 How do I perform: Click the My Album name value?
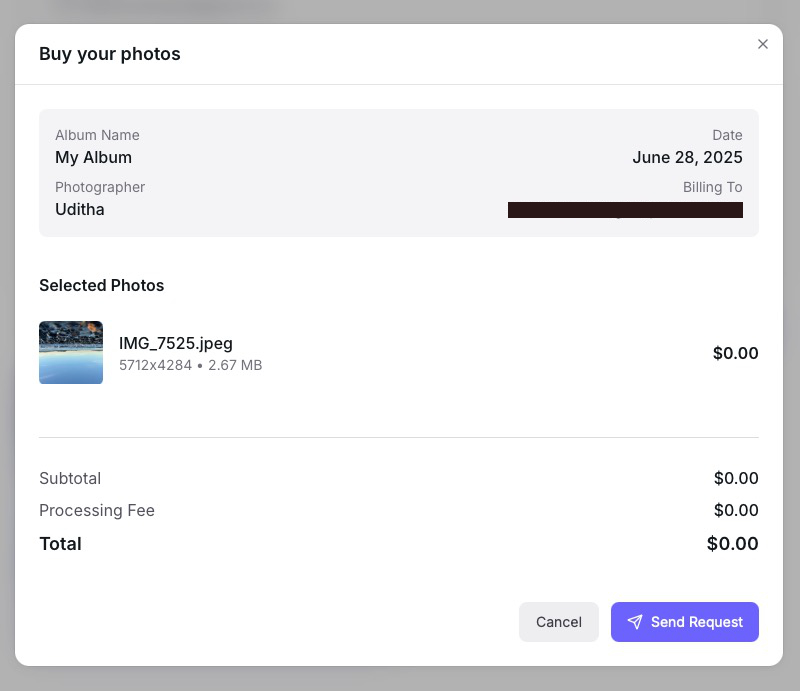tap(93, 157)
